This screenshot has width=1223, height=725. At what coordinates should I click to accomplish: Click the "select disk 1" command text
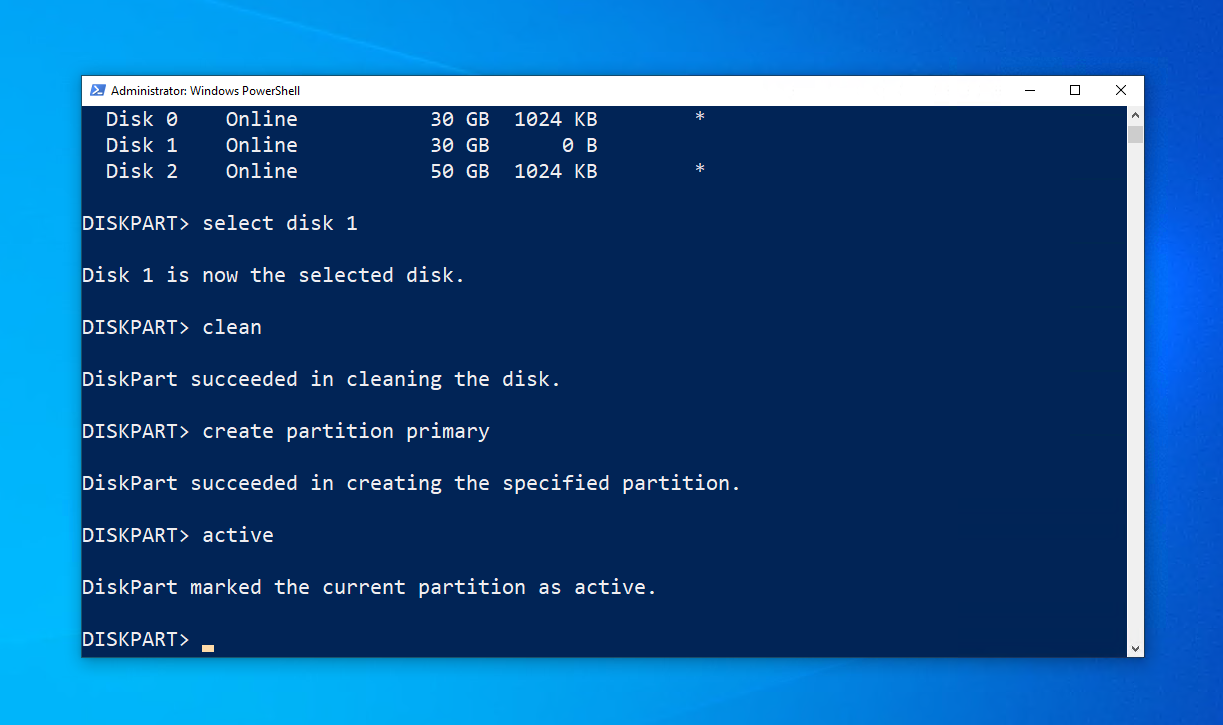[279, 223]
